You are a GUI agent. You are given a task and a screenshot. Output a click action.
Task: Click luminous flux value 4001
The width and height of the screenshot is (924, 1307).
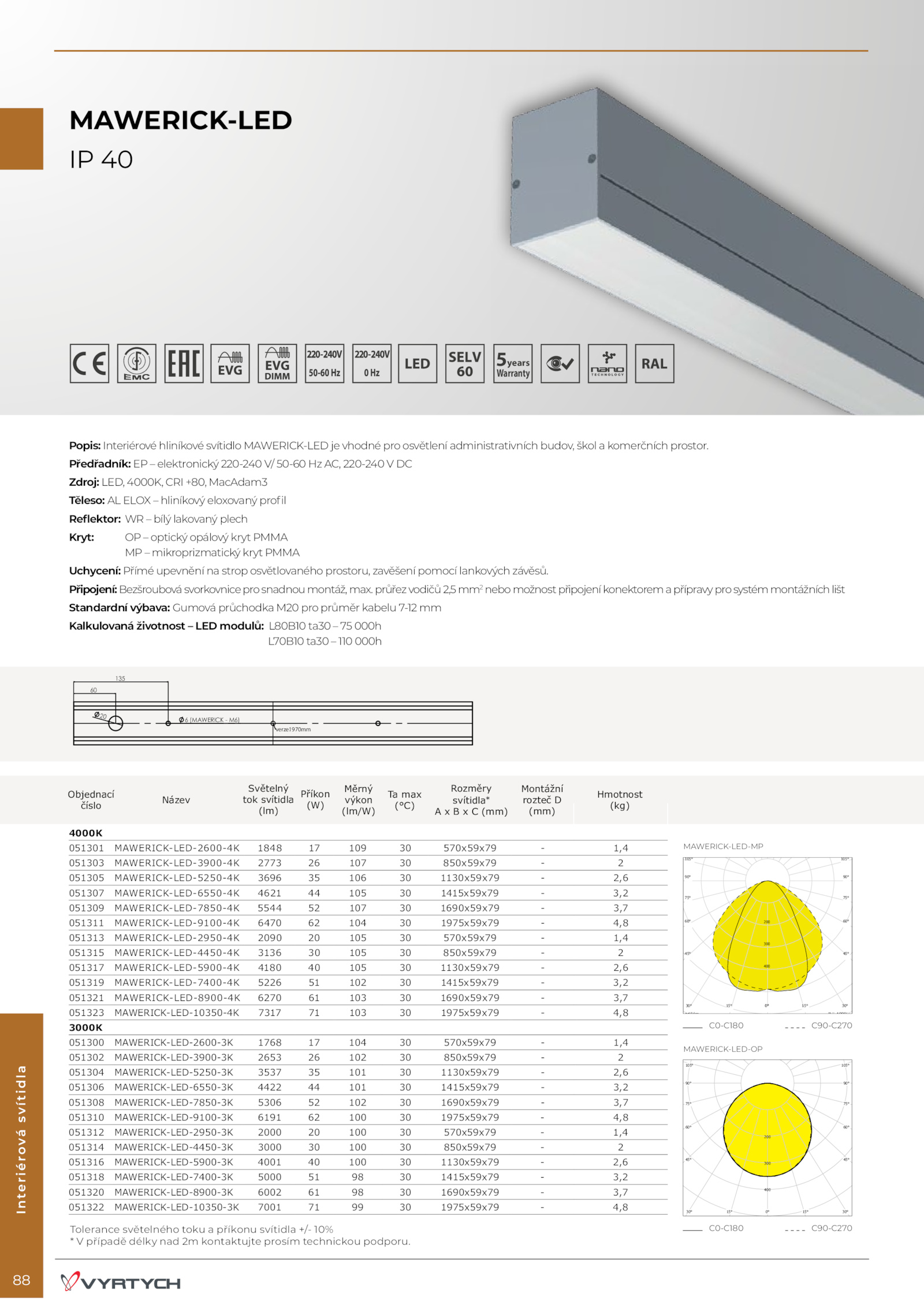click(x=270, y=1162)
